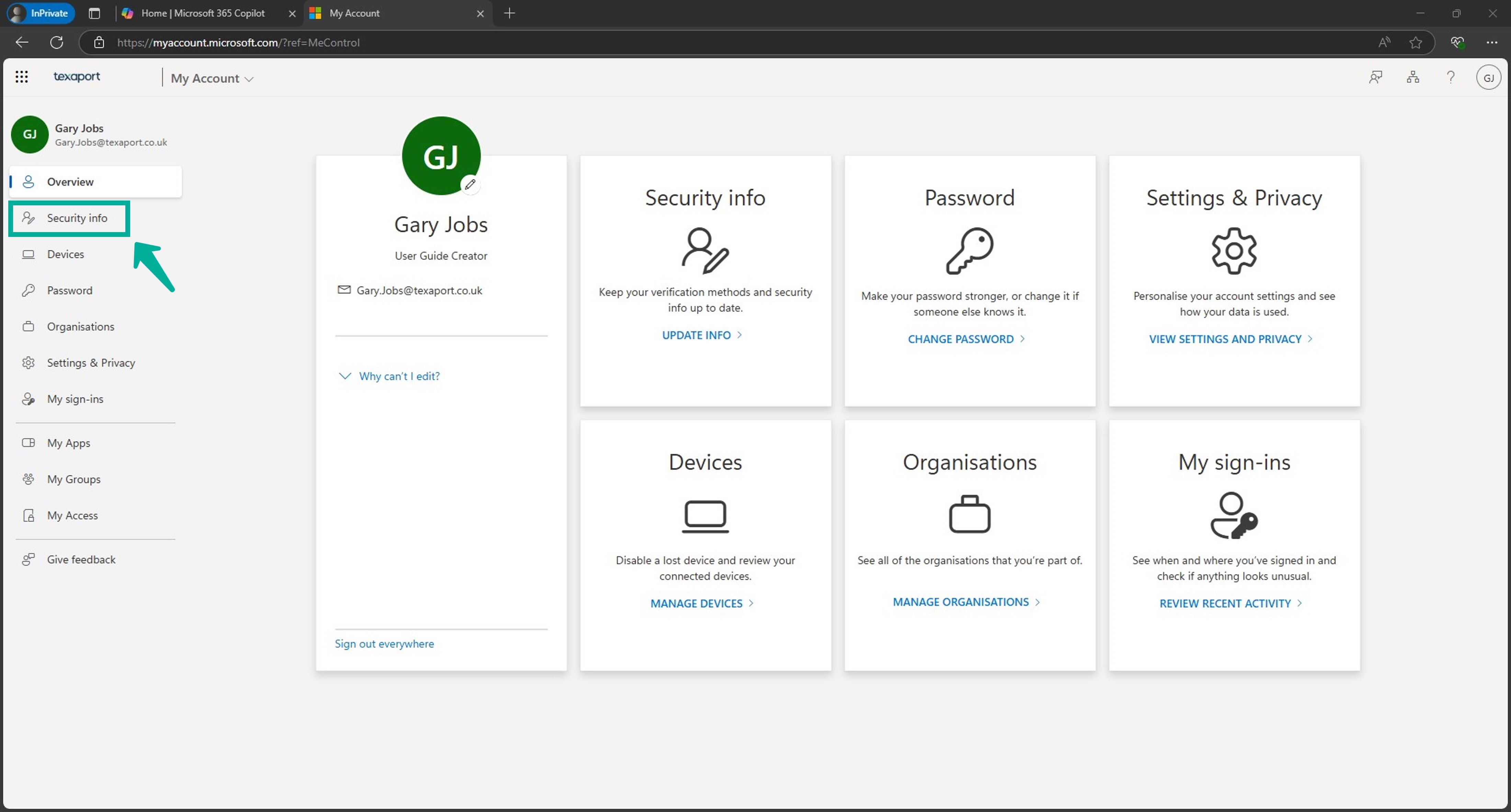Select the Devices laptop icon in sidebar

(x=29, y=254)
